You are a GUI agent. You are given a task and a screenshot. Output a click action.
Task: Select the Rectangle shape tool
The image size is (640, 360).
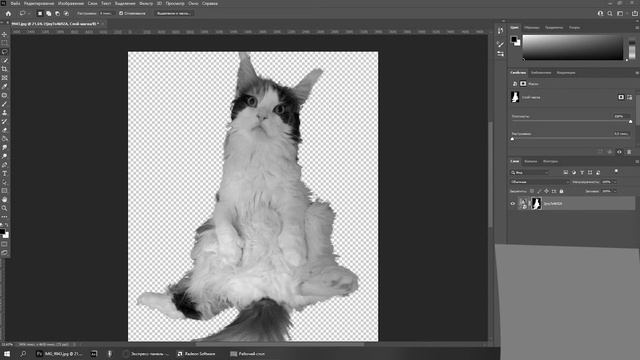pyautogui.click(x=4, y=191)
